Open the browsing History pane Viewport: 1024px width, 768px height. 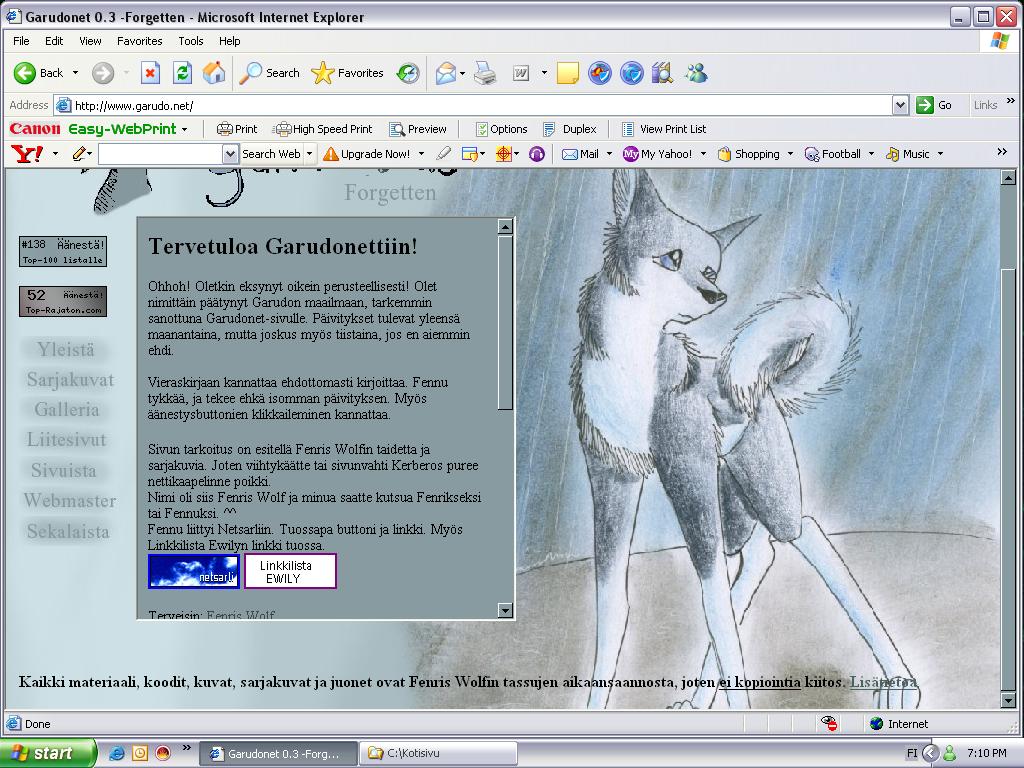click(x=408, y=73)
